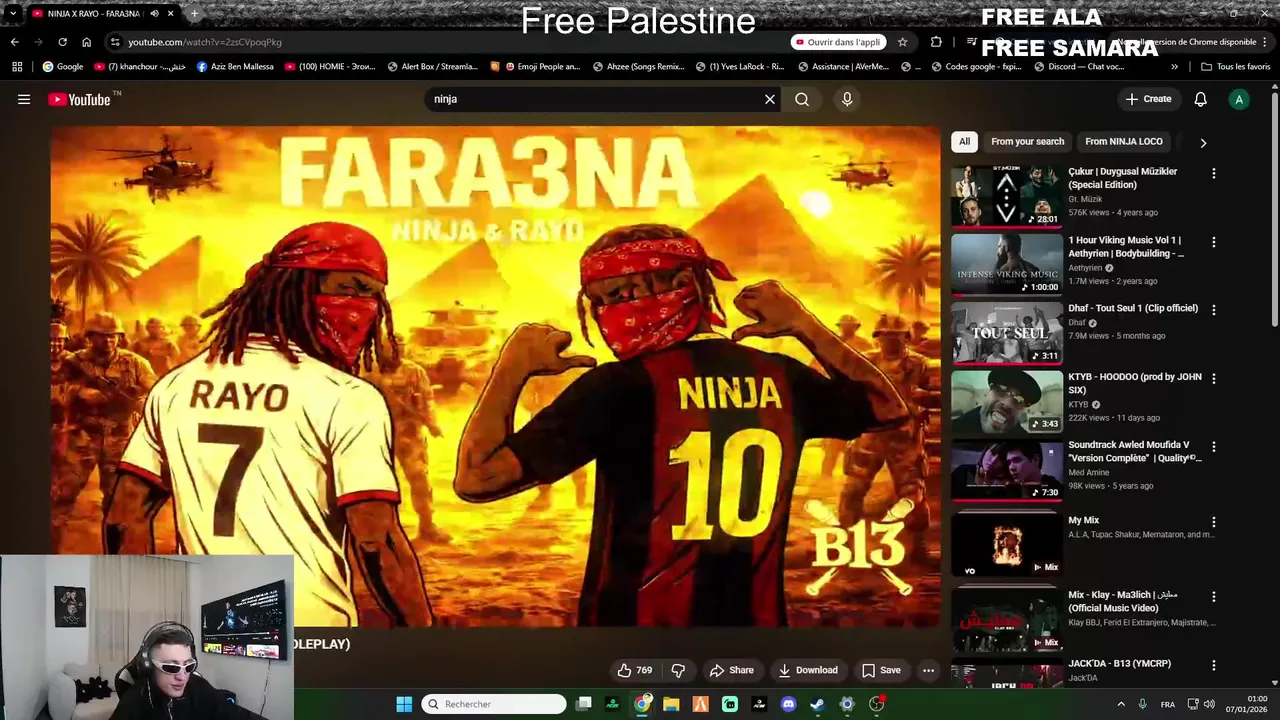The image size is (1280, 720).
Task: Open the Google bookmark
Action: tap(63, 67)
